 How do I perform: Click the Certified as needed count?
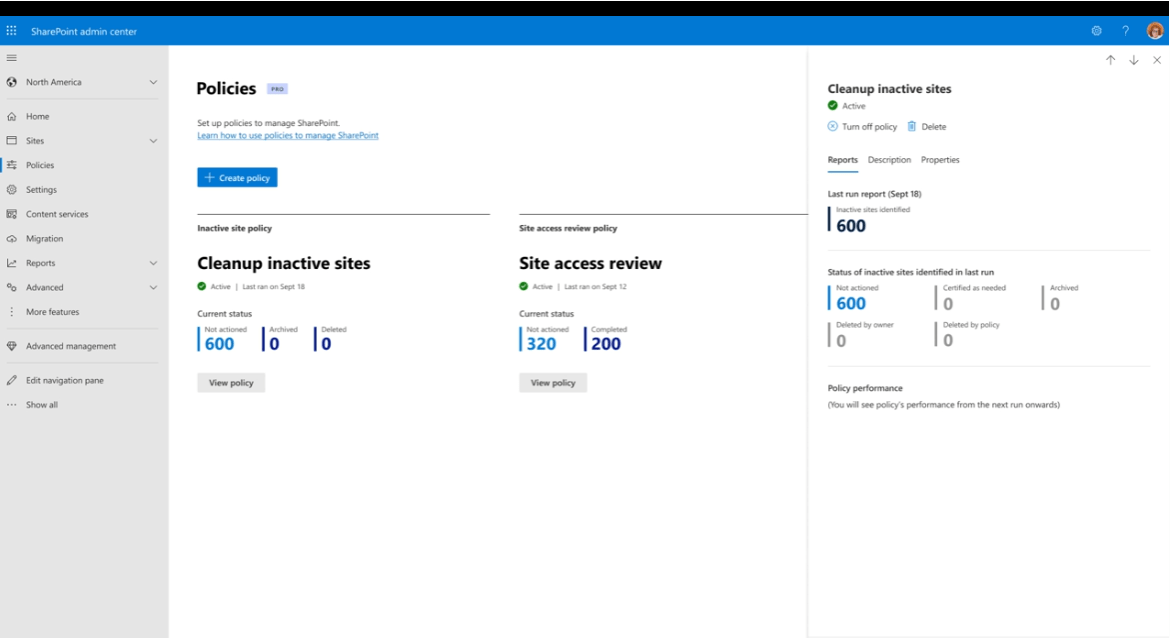(x=948, y=304)
